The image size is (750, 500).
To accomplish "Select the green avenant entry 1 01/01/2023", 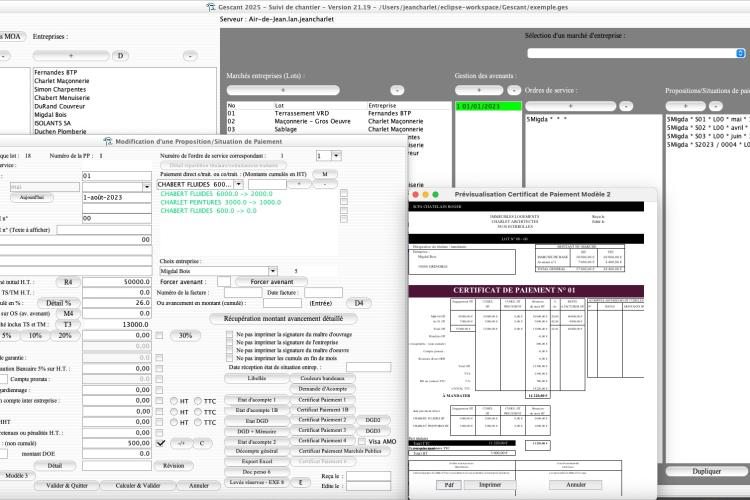I will coord(488,106).
